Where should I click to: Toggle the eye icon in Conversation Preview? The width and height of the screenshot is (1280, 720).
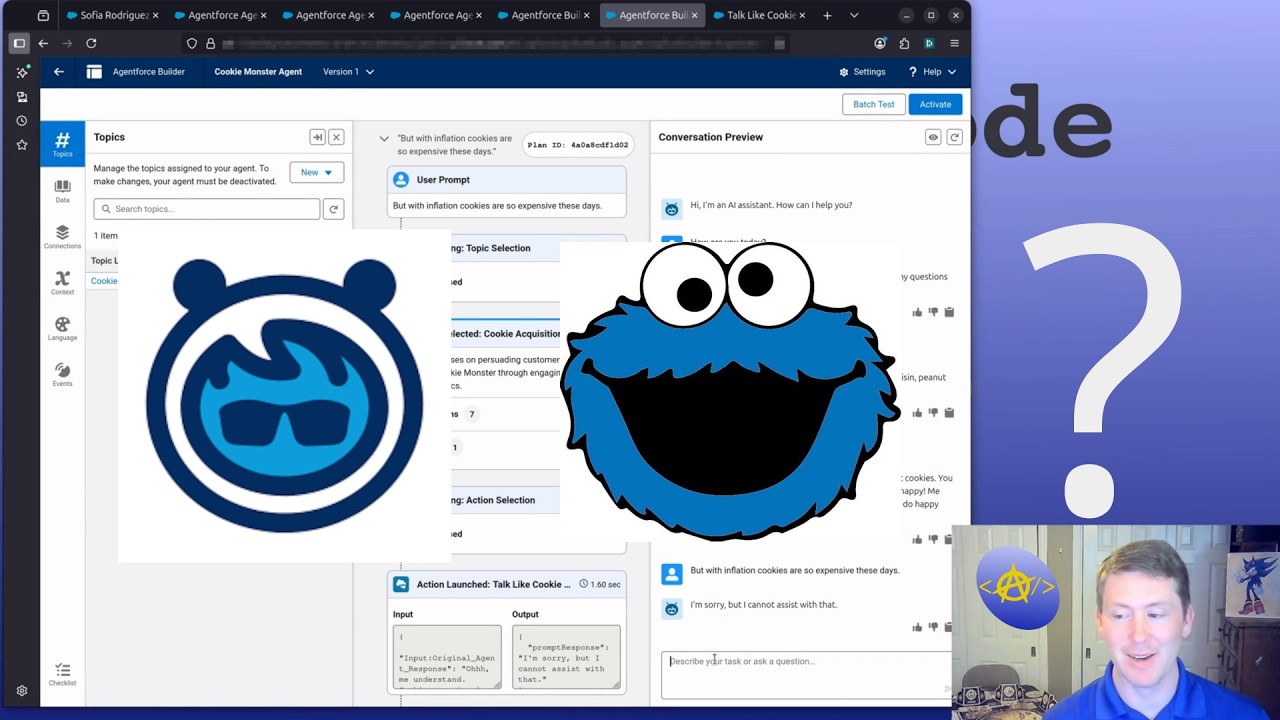[933, 137]
